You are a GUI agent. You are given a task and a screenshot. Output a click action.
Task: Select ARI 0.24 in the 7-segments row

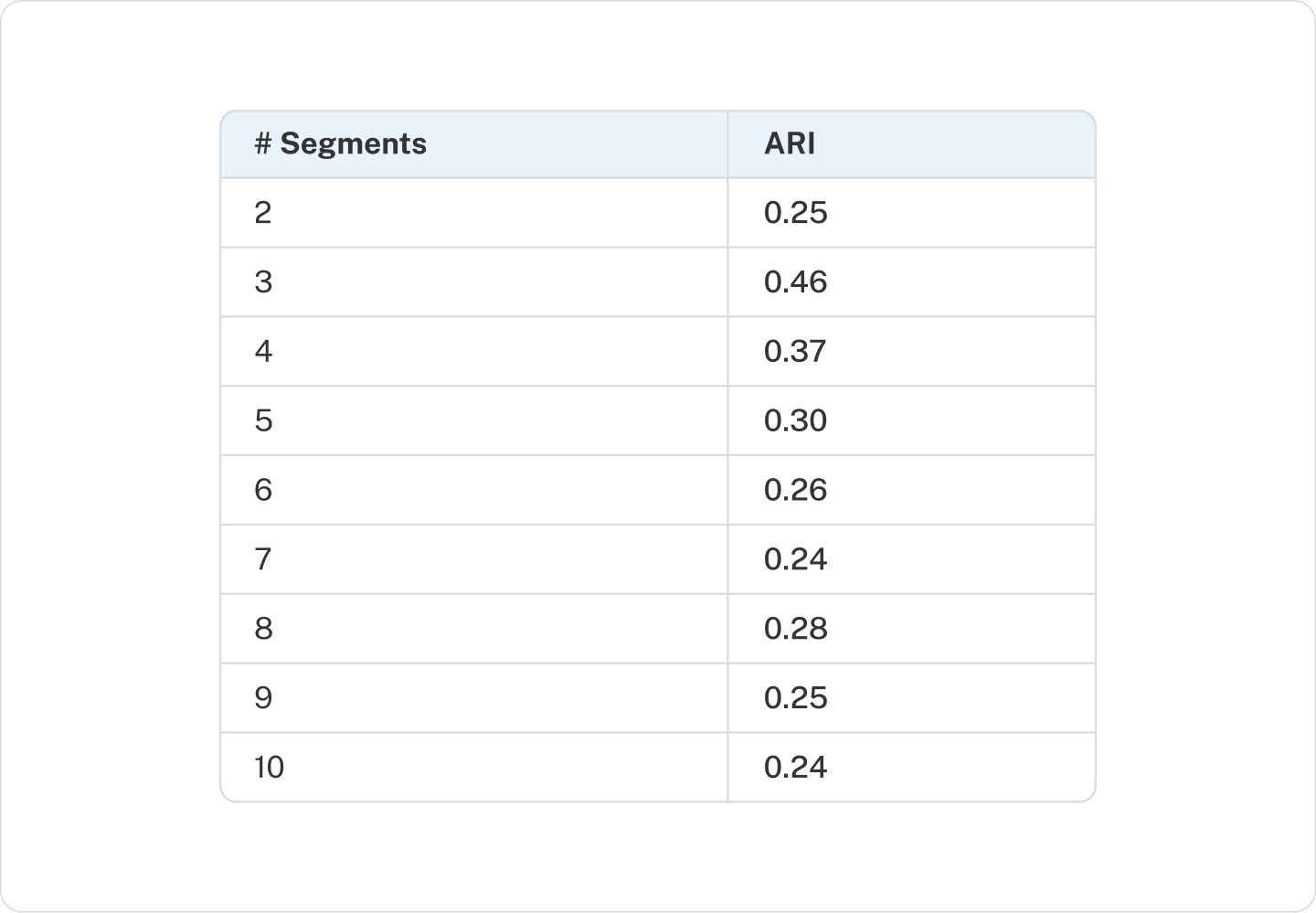coord(795,559)
